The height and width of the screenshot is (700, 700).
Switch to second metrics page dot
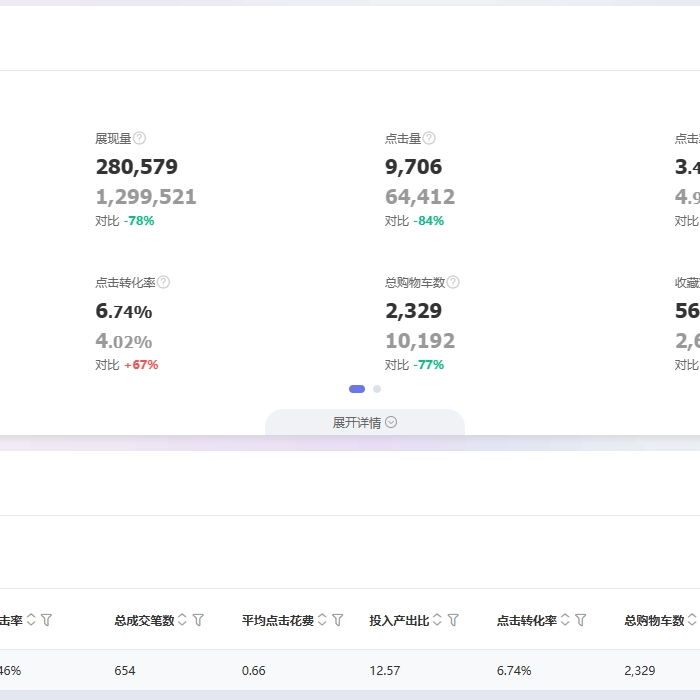tap(377, 389)
